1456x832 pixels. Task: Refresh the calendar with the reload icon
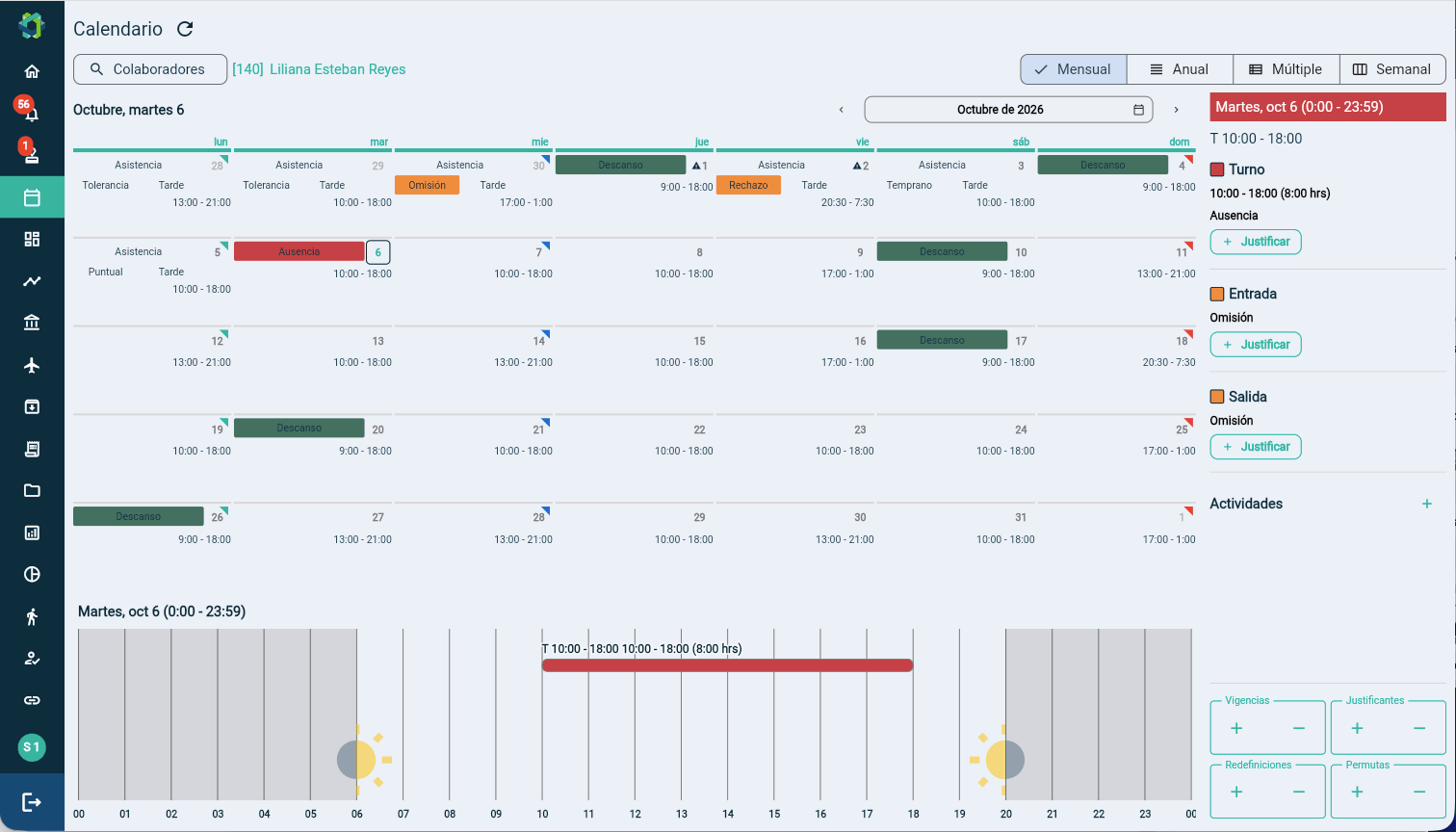tap(185, 29)
